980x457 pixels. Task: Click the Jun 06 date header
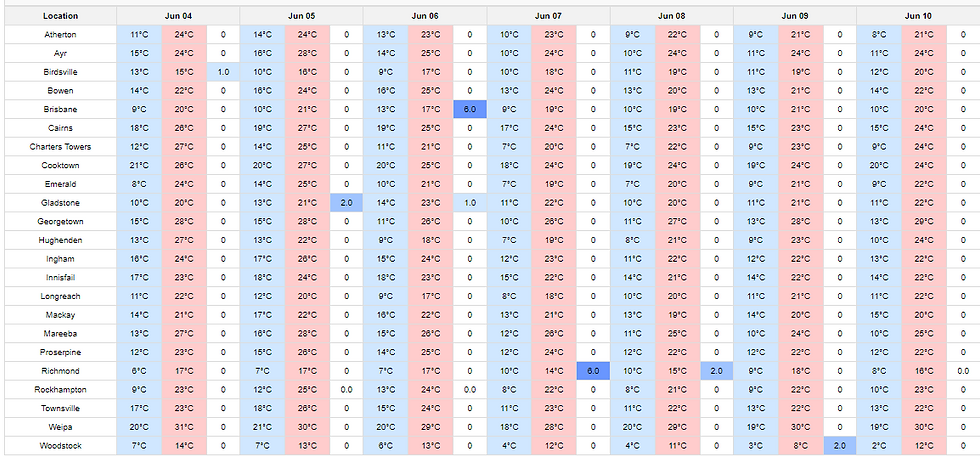425,16
